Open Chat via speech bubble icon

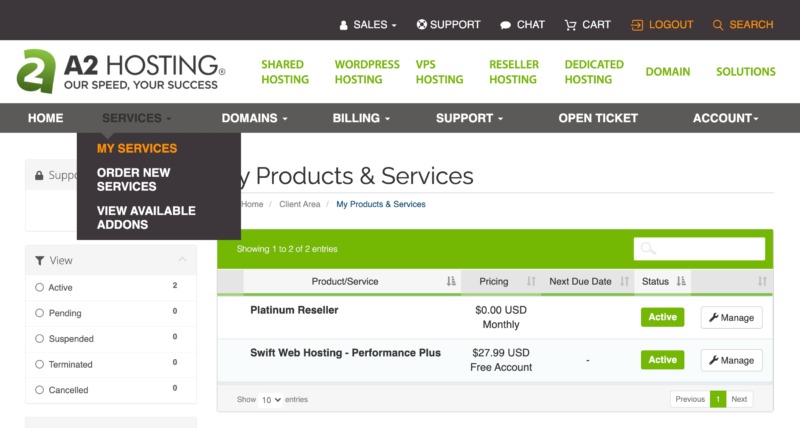(x=506, y=24)
